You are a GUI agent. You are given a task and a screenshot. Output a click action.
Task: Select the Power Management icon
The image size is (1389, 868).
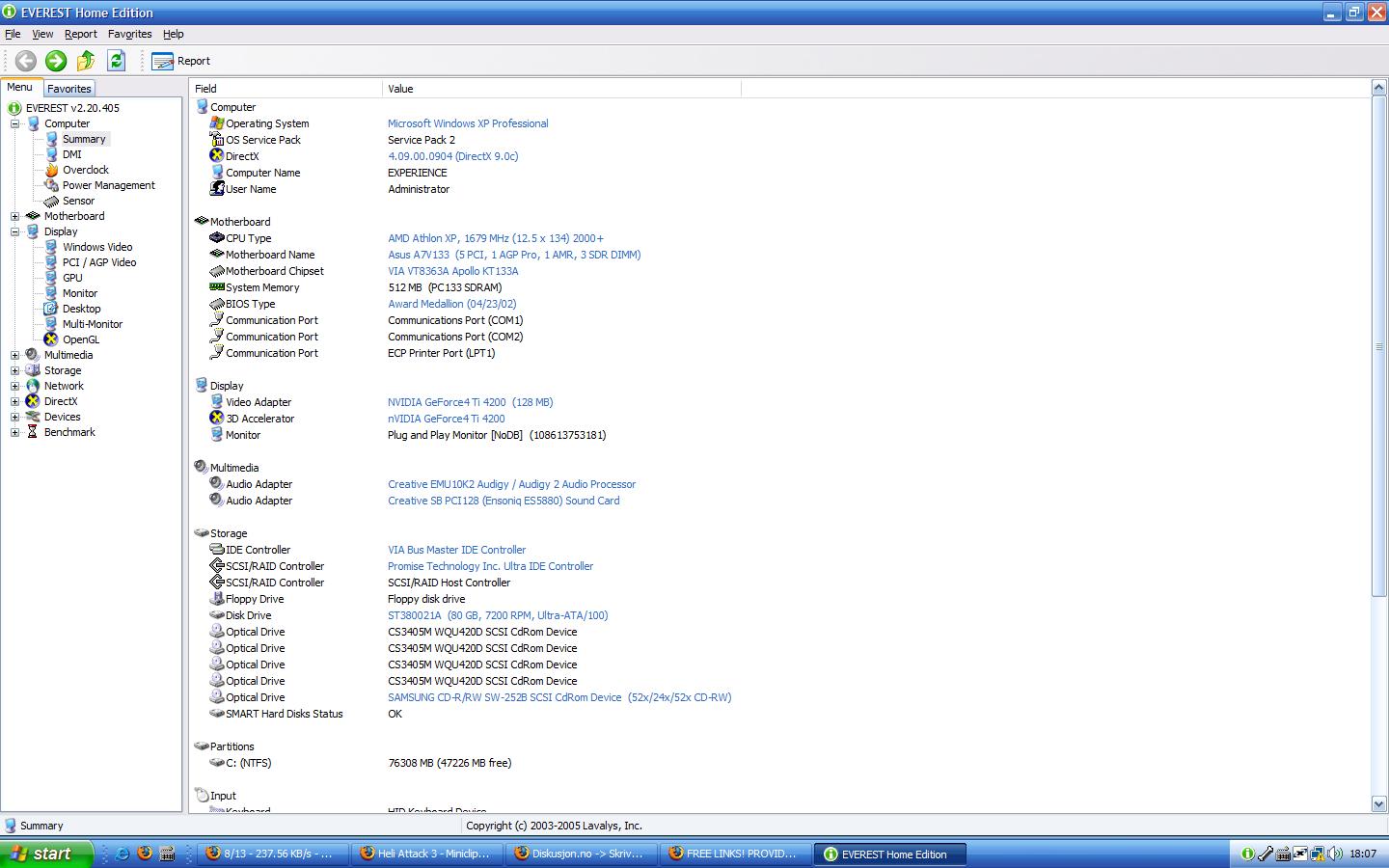pos(51,185)
